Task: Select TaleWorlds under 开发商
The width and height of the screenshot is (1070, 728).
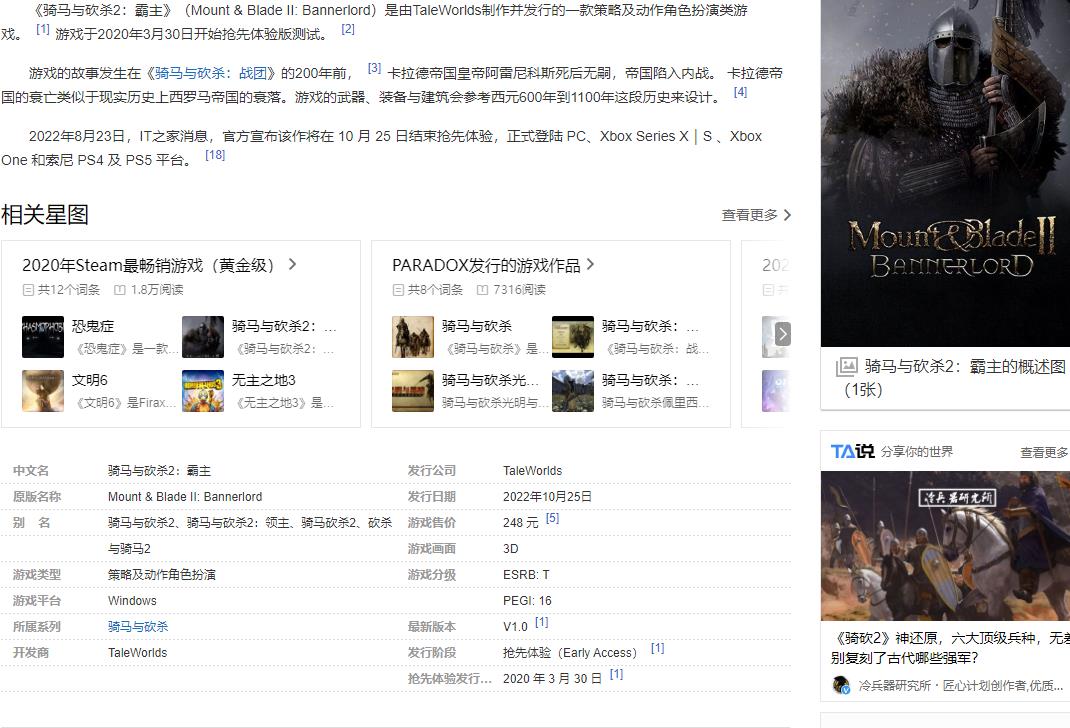Action: click(137, 652)
